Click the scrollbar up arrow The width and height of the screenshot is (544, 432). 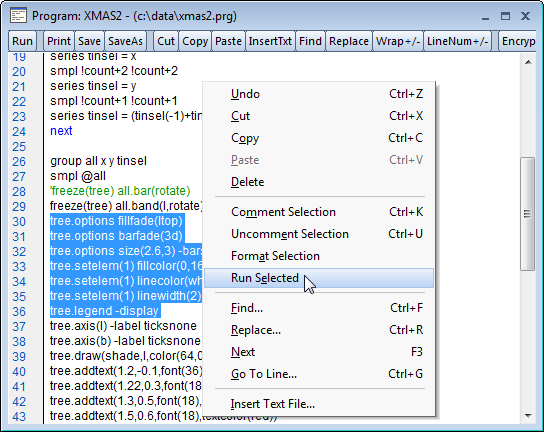tap(528, 62)
